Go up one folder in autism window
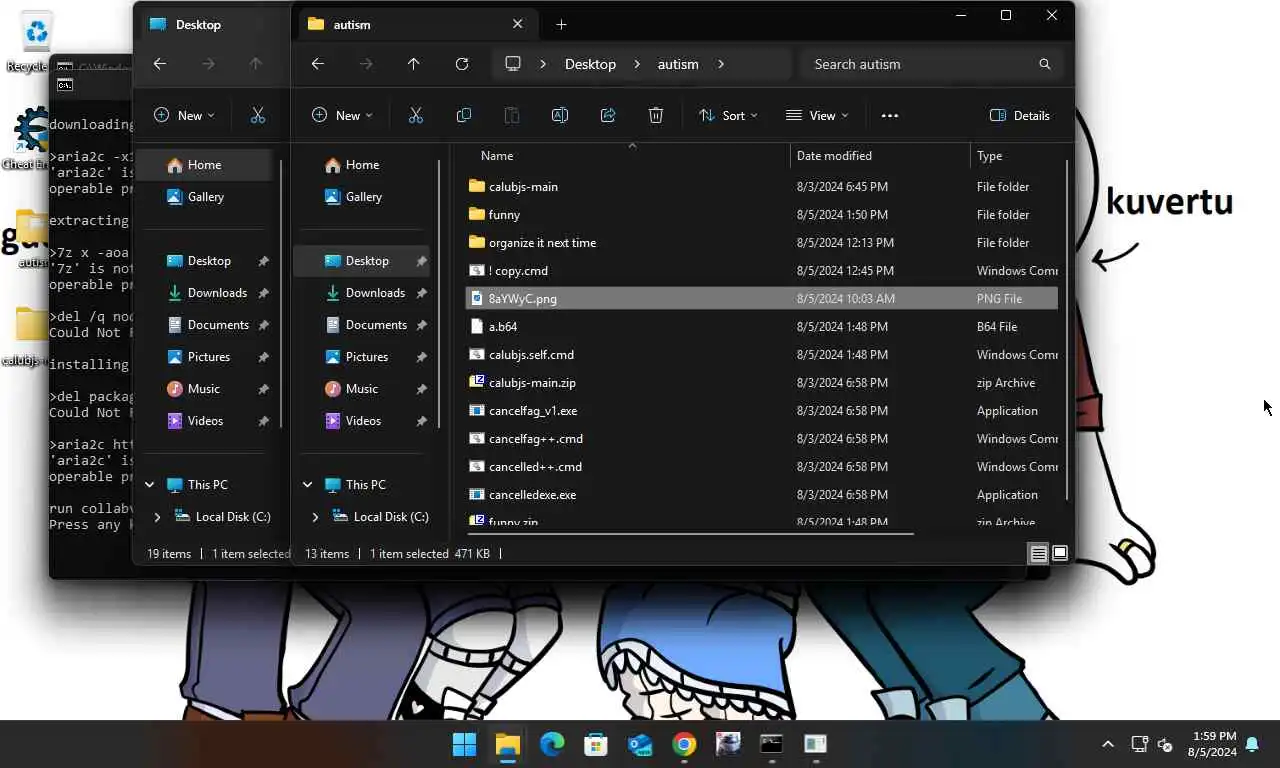The image size is (1280, 768). (414, 64)
